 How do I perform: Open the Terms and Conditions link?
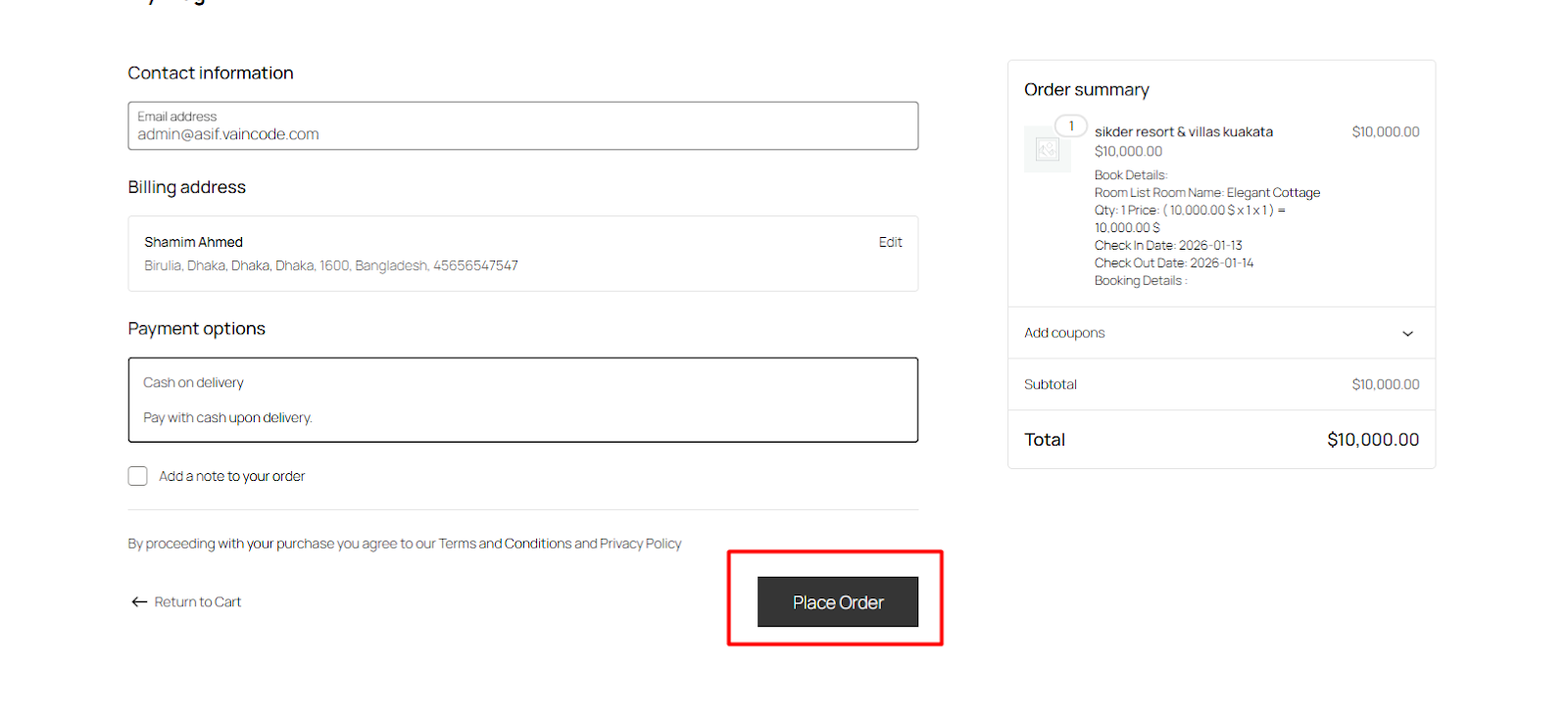(x=505, y=544)
